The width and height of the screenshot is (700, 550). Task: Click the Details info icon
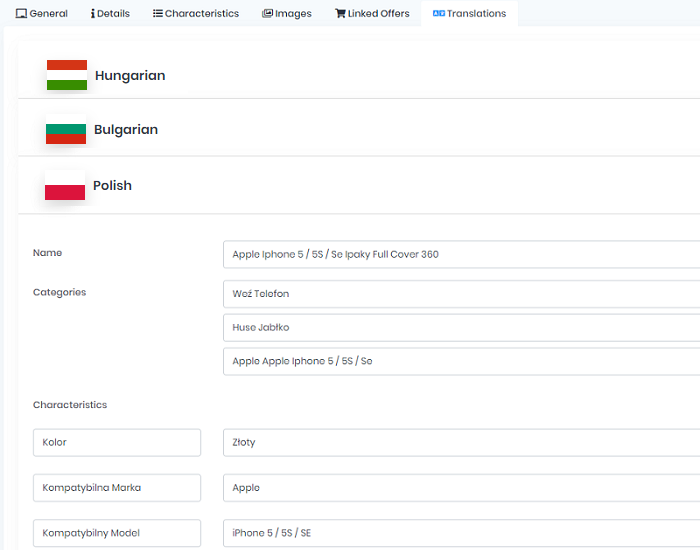[93, 13]
